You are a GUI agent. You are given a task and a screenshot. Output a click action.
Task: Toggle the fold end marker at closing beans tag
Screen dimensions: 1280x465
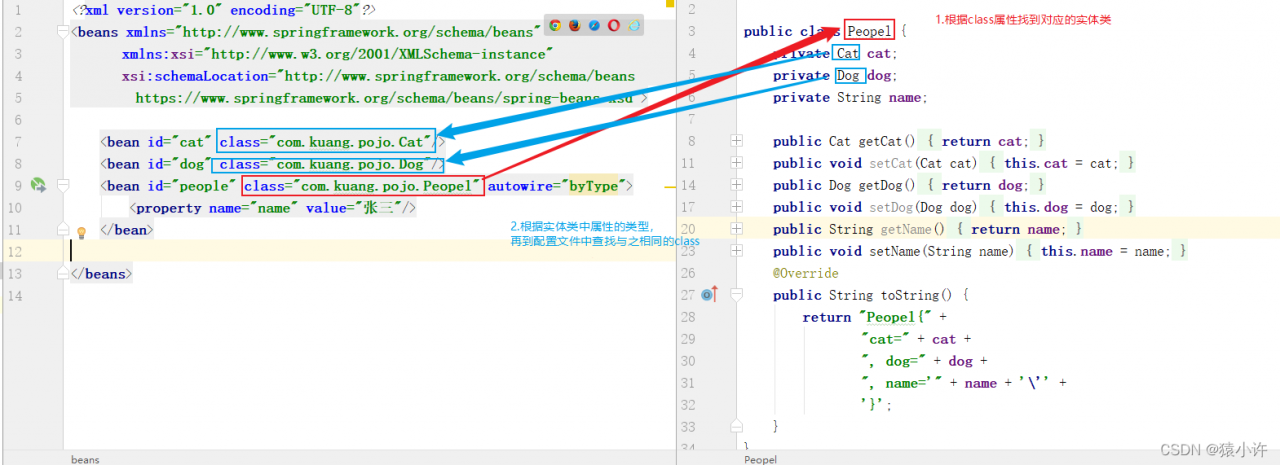pyautogui.click(x=64, y=273)
